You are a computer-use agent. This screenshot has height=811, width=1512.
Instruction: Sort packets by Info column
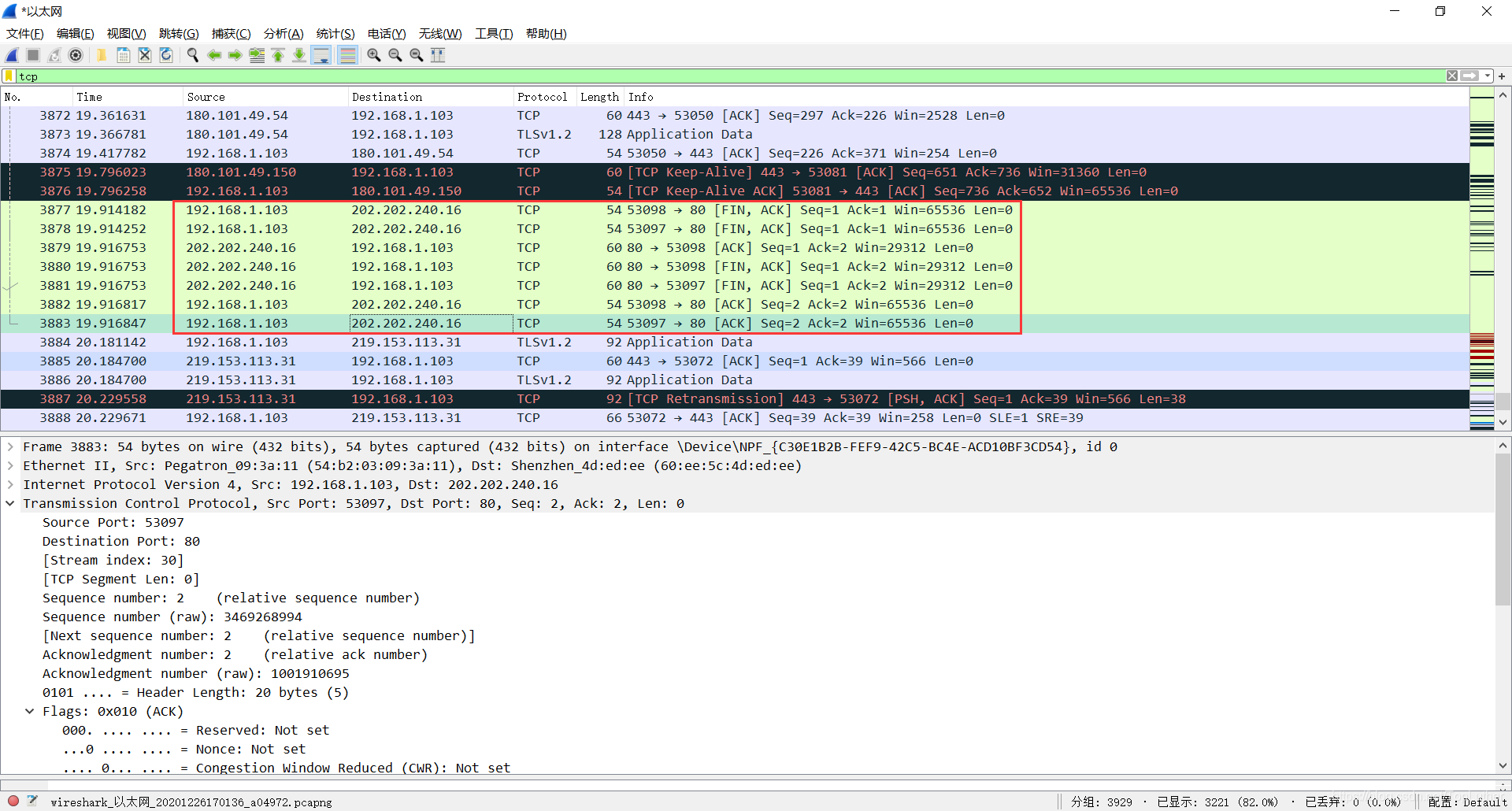click(1047, 97)
